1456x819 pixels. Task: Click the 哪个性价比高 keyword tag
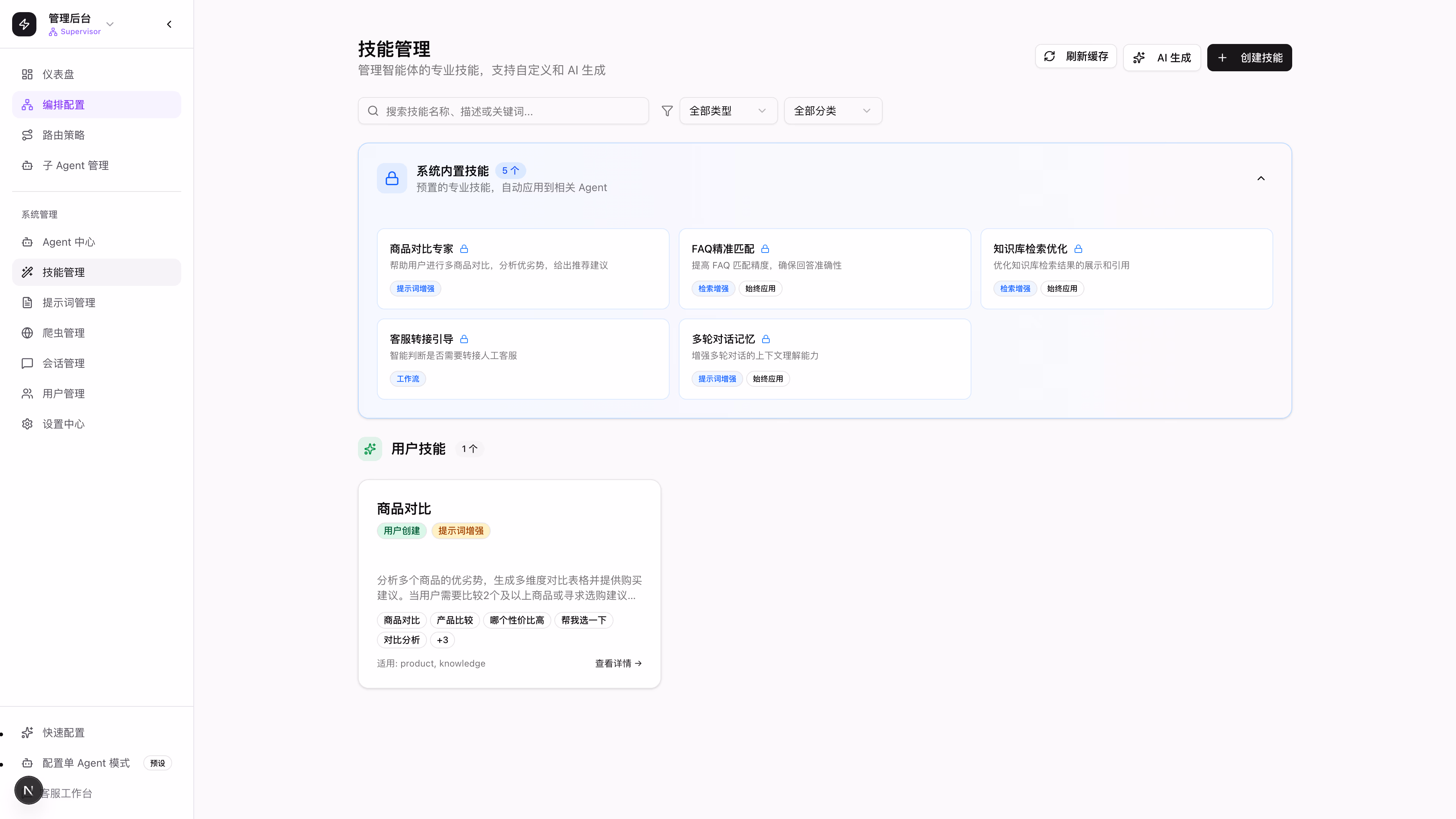pyautogui.click(x=516, y=620)
